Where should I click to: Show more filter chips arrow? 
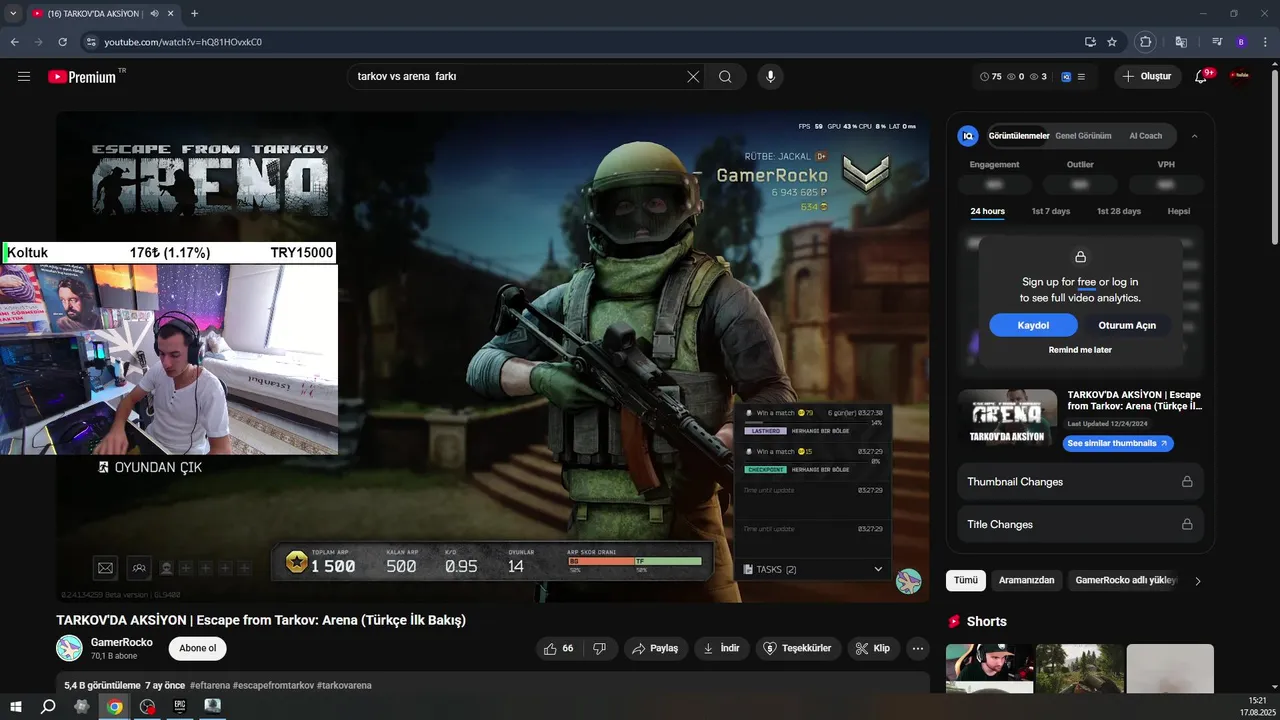point(1198,581)
